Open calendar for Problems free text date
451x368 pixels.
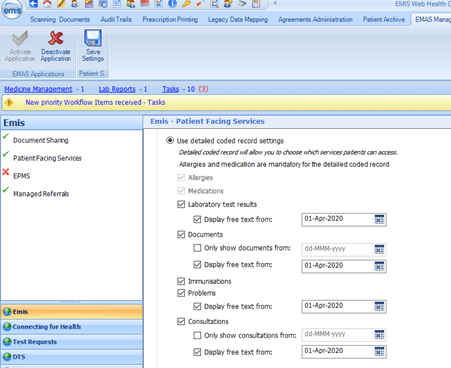point(379,306)
